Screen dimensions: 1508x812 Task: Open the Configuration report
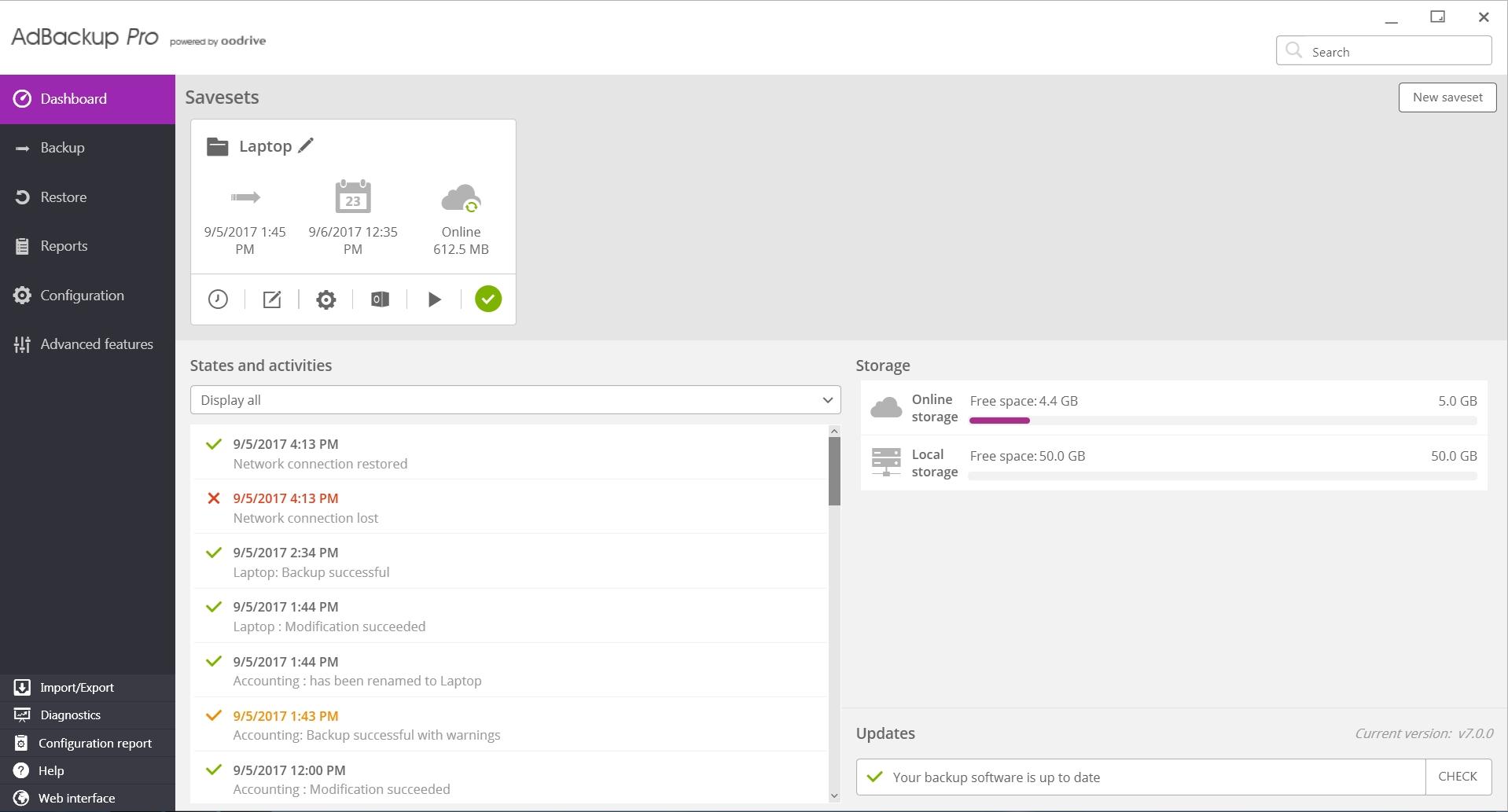[x=87, y=744]
